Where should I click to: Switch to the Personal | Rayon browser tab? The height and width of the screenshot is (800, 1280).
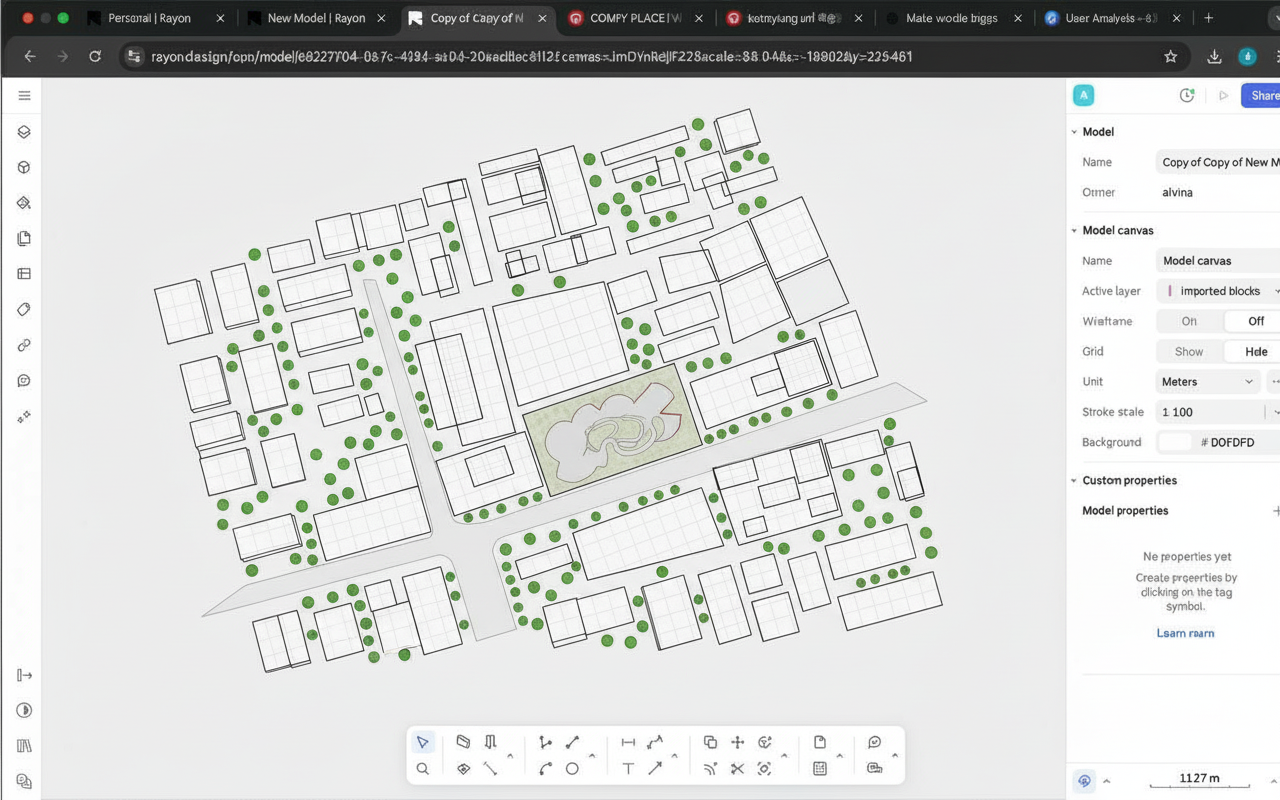tap(150, 18)
